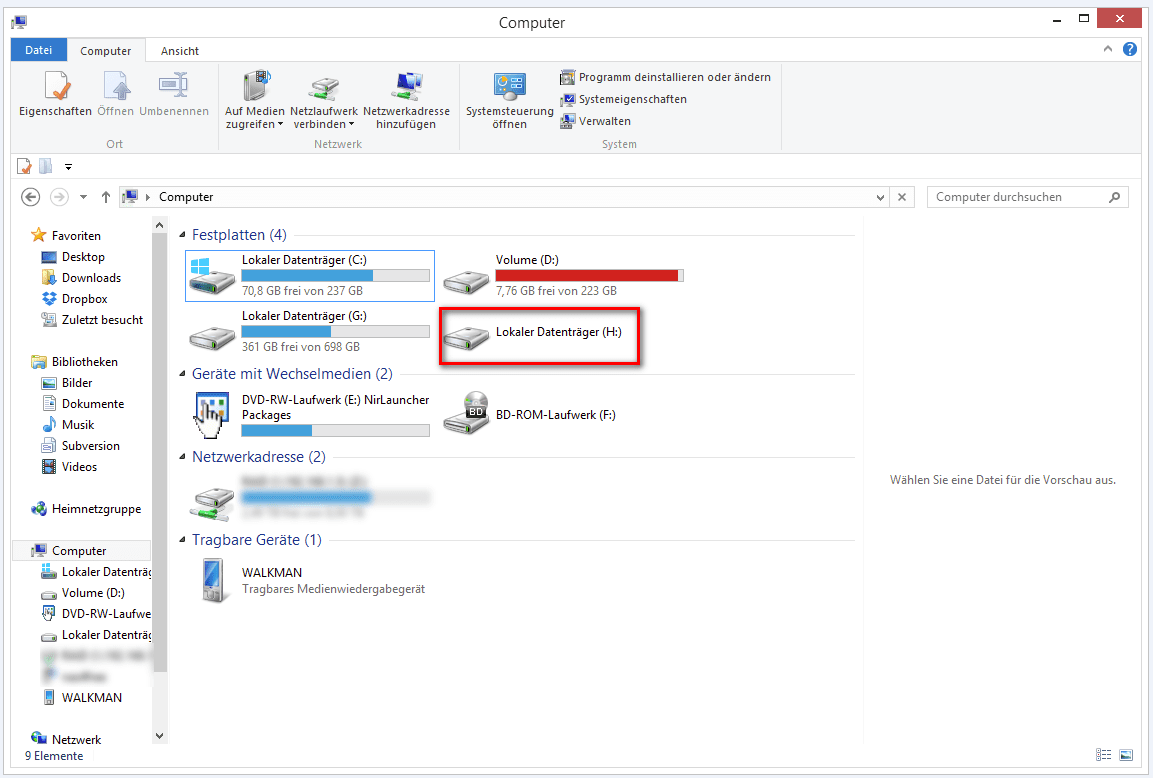Go back with the back arrow
Image resolution: width=1153 pixels, height=778 pixels.
tap(31, 197)
